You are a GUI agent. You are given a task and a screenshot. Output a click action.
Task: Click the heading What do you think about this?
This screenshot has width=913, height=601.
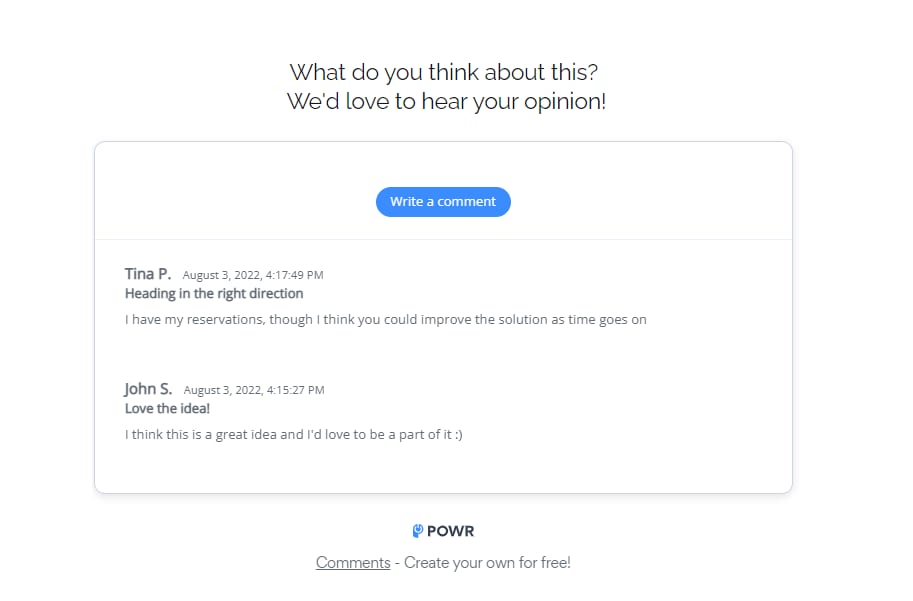pyautogui.click(x=443, y=71)
